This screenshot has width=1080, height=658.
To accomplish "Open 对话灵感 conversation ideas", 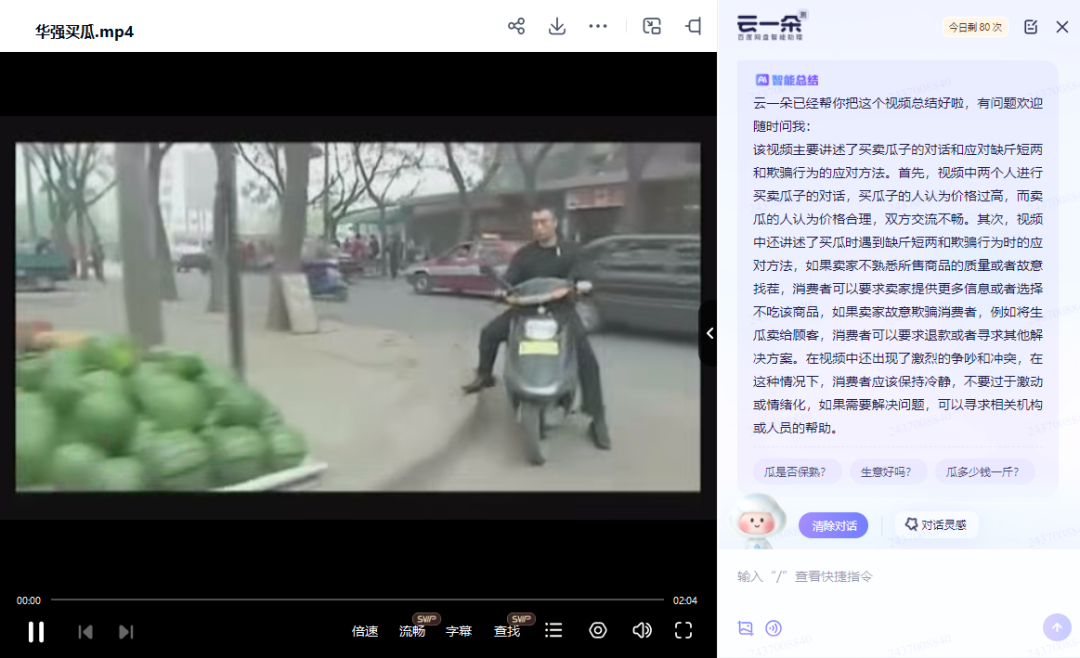I will point(936,525).
